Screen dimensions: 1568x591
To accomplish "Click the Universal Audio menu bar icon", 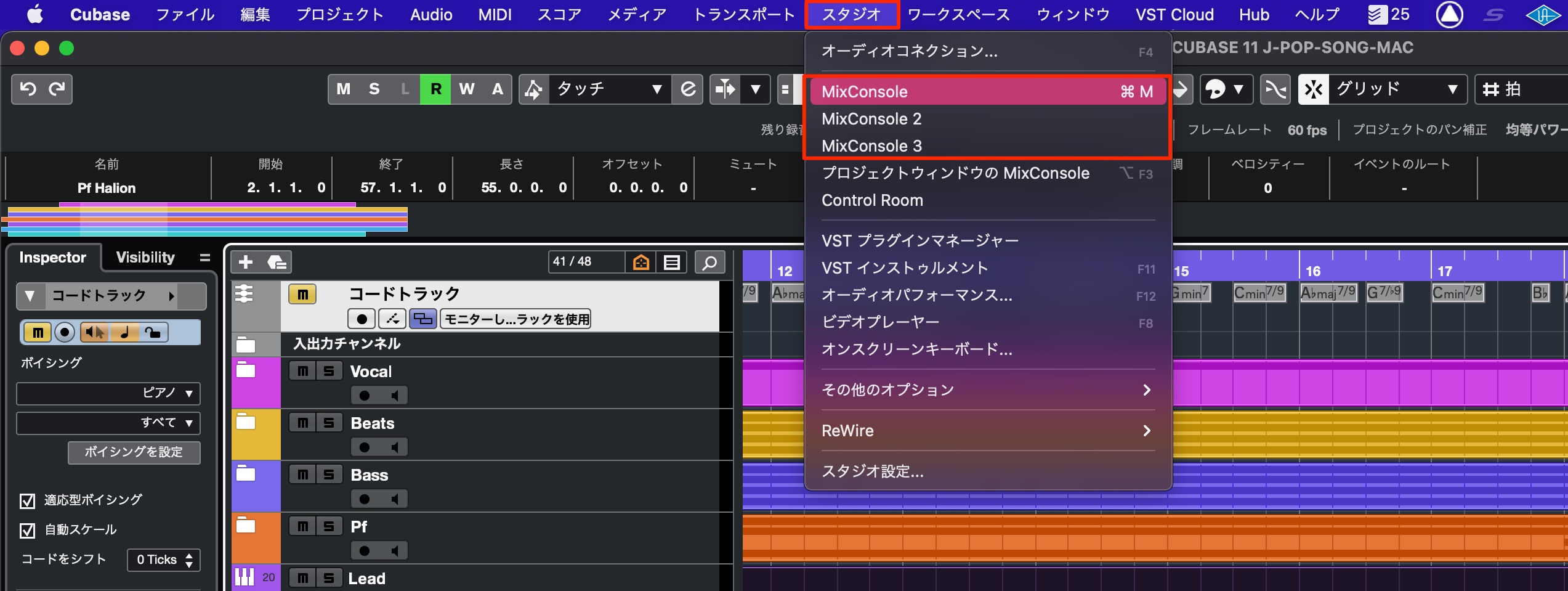I will click(1543, 15).
